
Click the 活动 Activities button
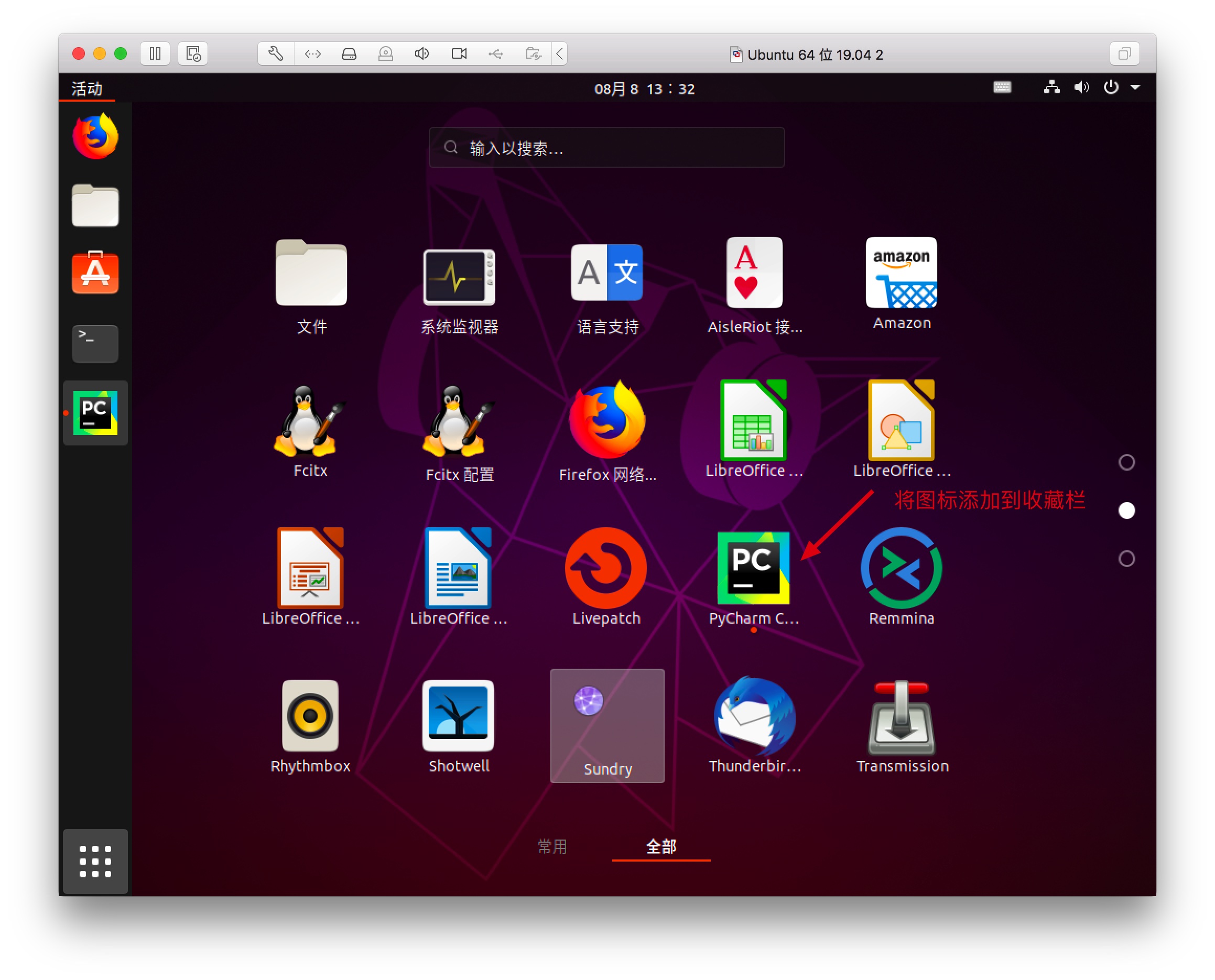pyautogui.click(x=86, y=89)
